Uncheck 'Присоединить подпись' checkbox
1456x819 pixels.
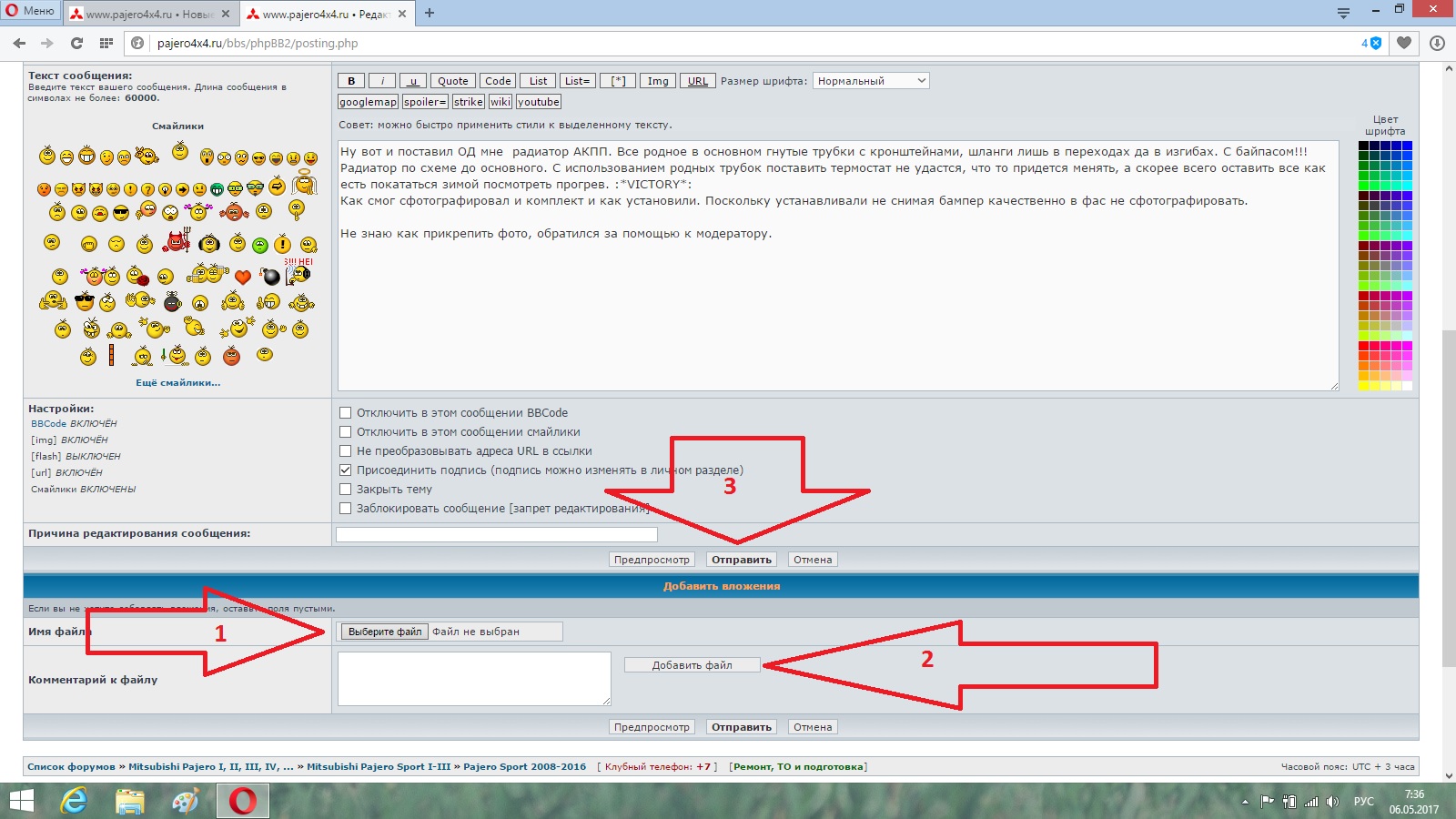pos(345,470)
